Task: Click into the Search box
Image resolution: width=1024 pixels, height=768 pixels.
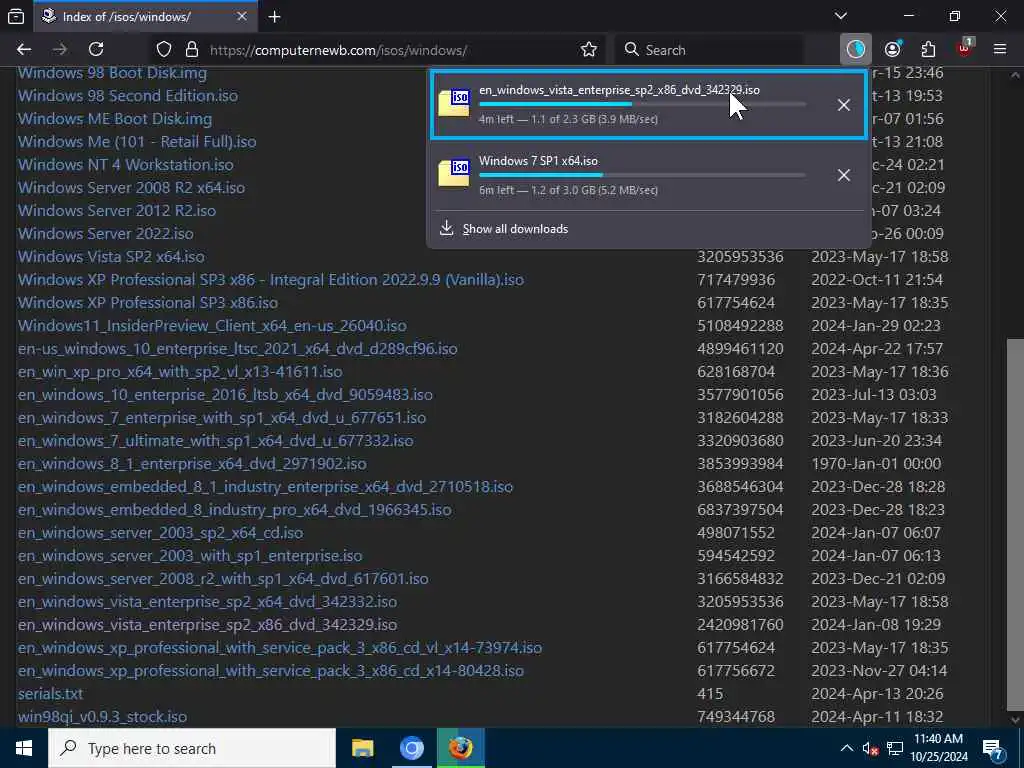Action: click(x=711, y=50)
